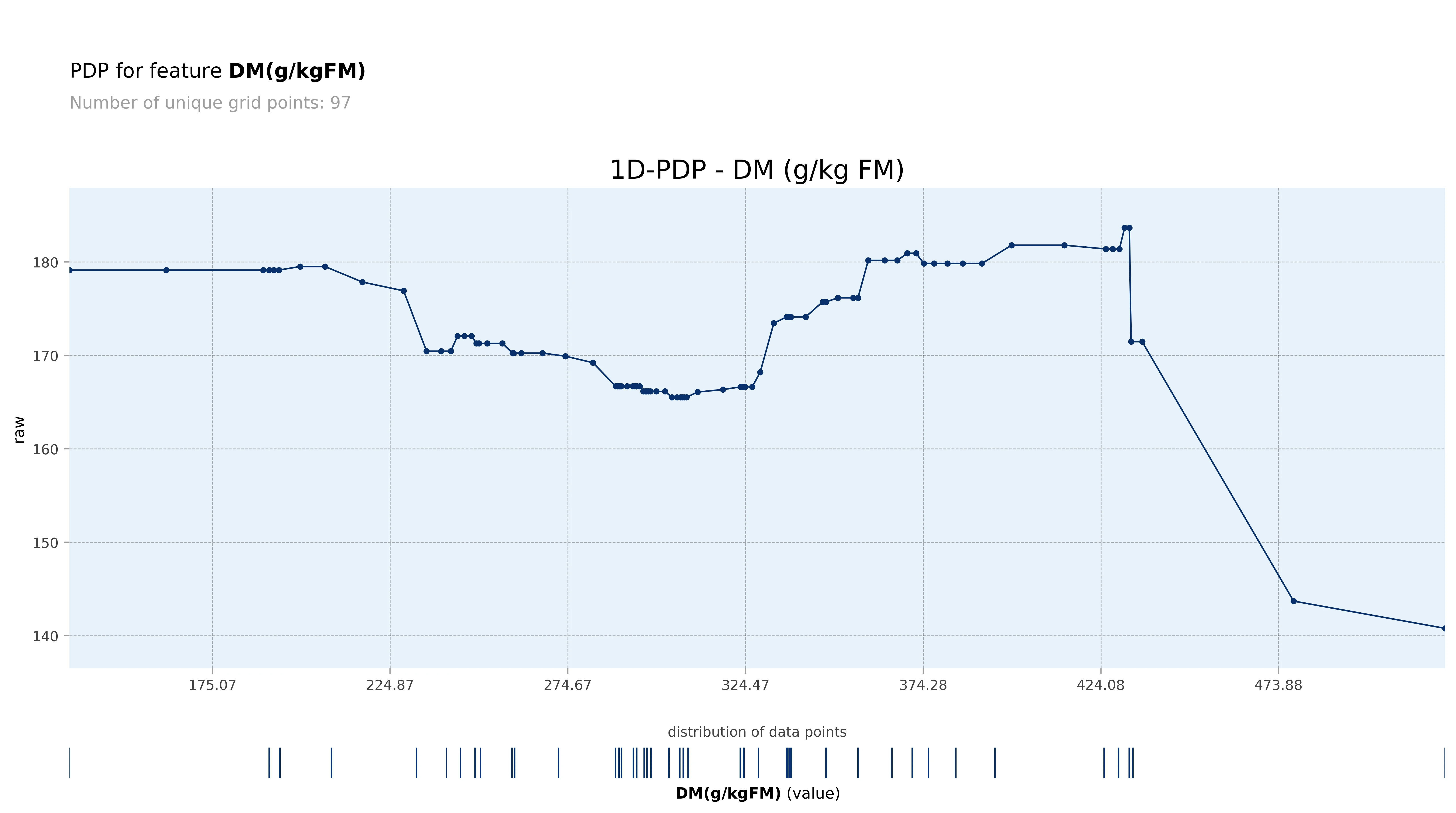Click the 140 y-axis tick label

(45, 636)
